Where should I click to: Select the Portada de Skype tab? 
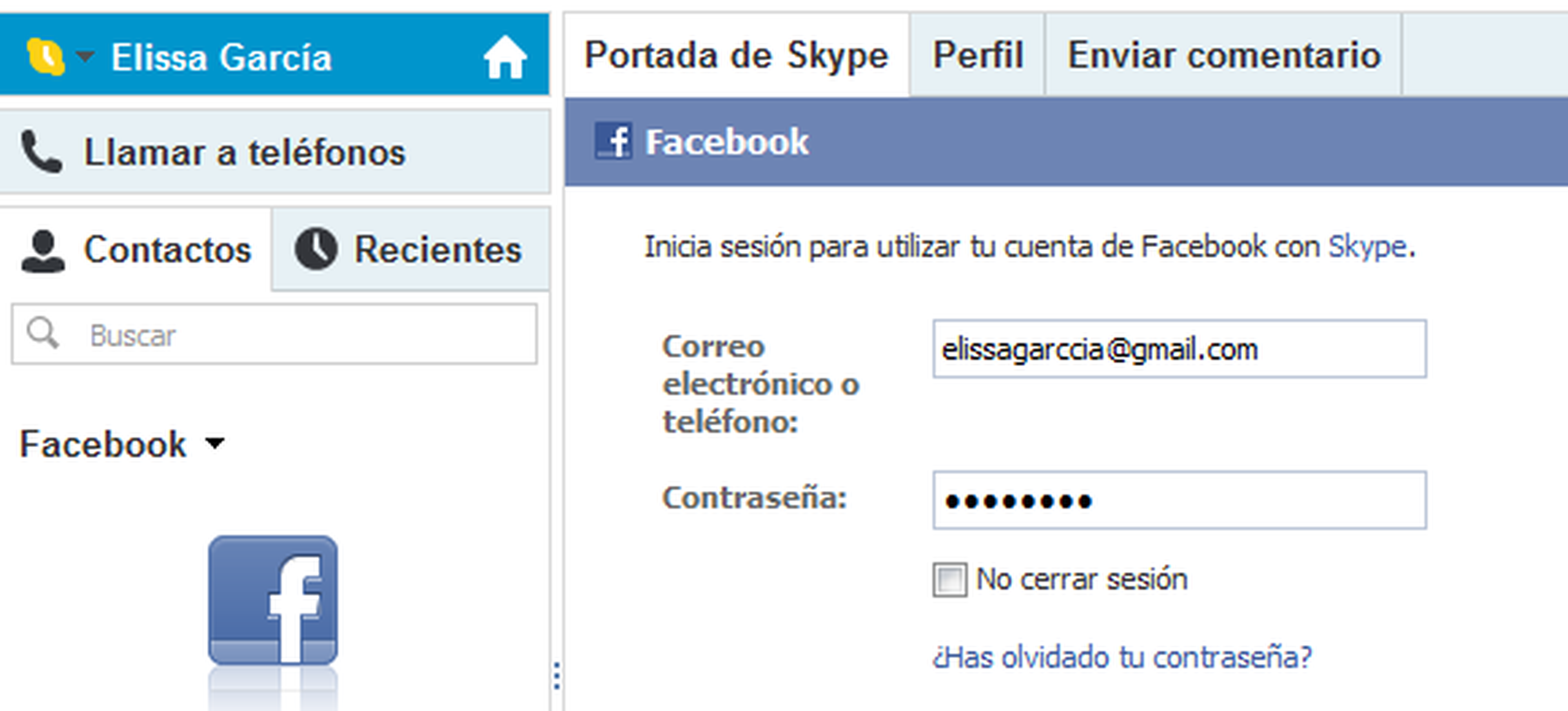pyautogui.click(x=737, y=56)
